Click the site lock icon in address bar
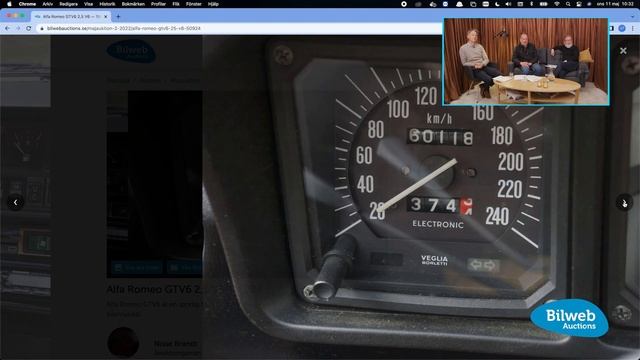This screenshot has height=360, width=640. [x=42, y=28]
